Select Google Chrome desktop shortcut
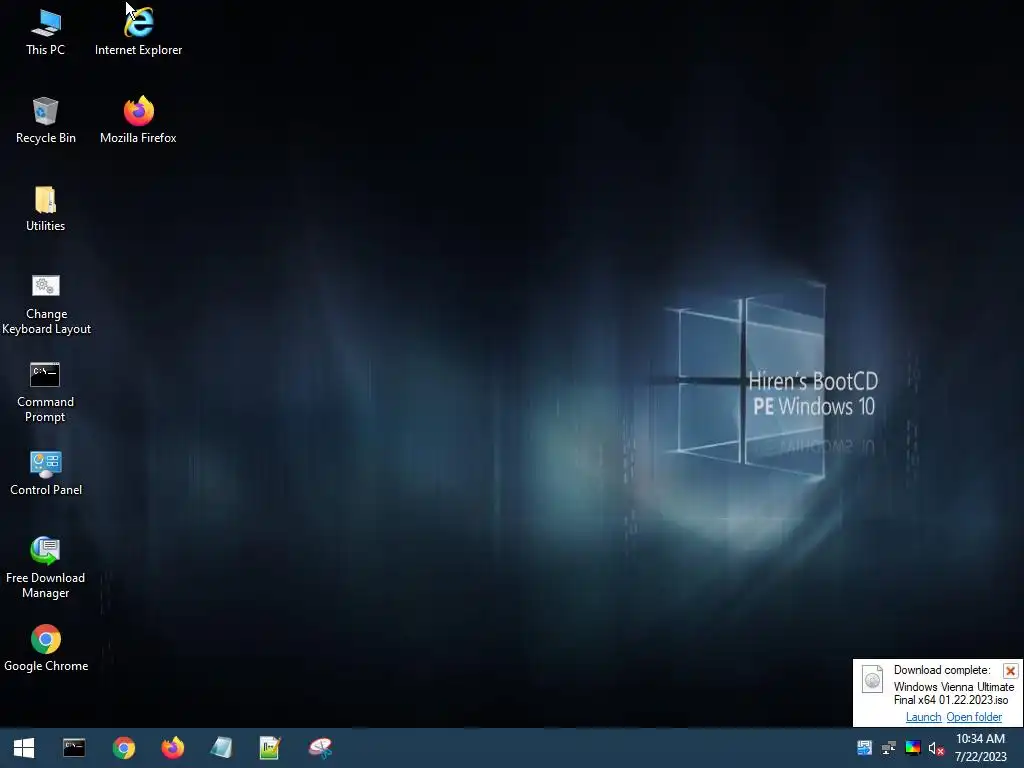 coord(46,648)
